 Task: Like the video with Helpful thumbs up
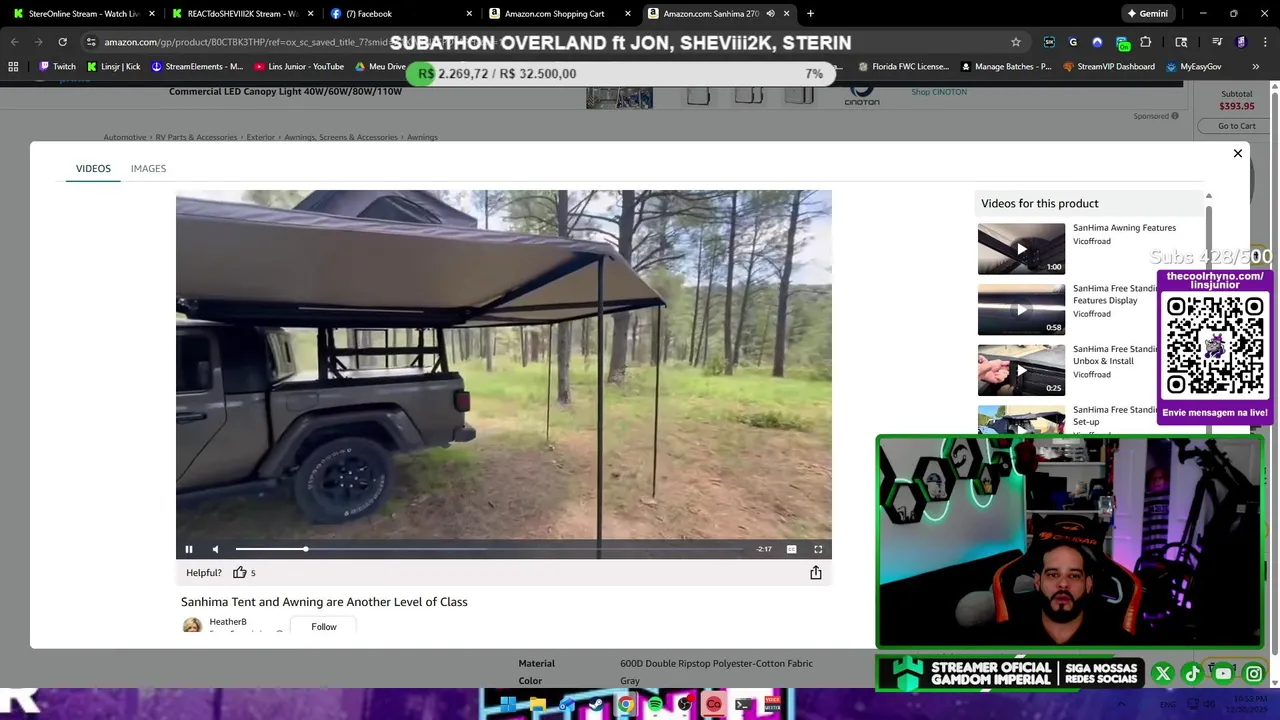(240, 573)
